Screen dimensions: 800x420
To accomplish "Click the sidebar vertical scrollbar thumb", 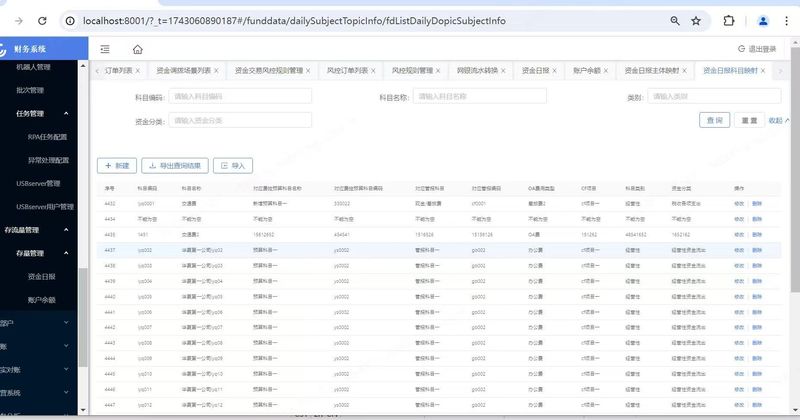I will pyautogui.click(x=83, y=316).
